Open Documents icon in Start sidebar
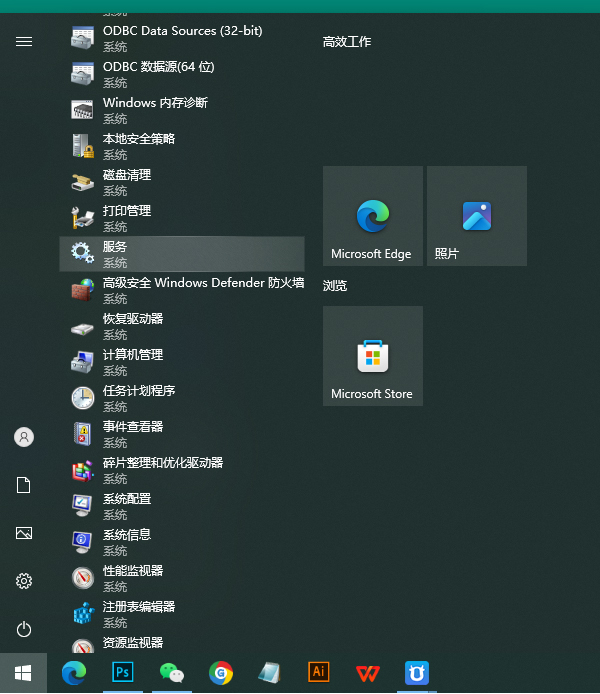600x694 pixels. coord(24,485)
